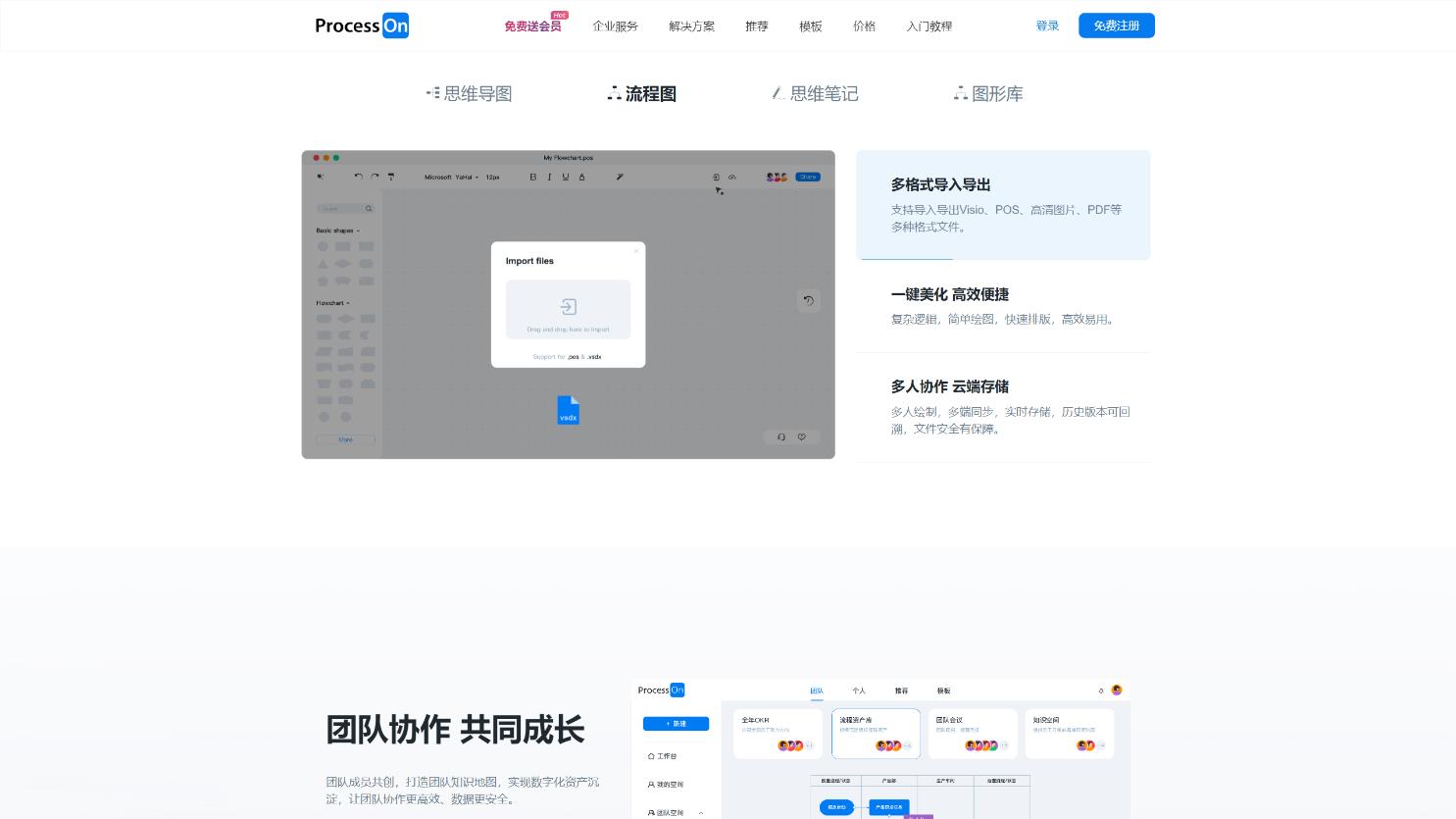Toggle bold in the flowchart preview toolbar

533,177
